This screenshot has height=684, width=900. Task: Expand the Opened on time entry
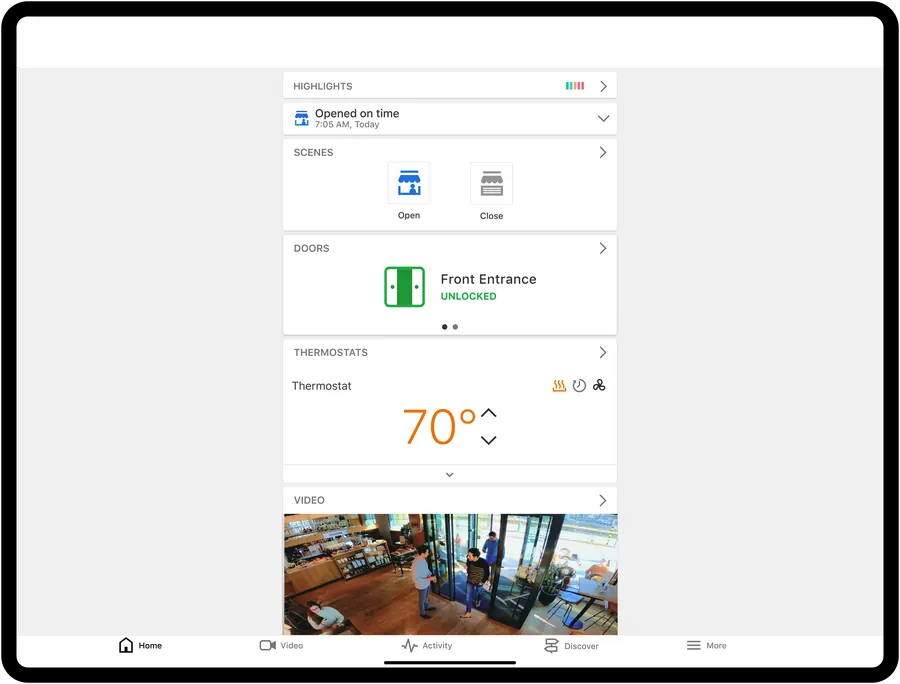(x=603, y=118)
